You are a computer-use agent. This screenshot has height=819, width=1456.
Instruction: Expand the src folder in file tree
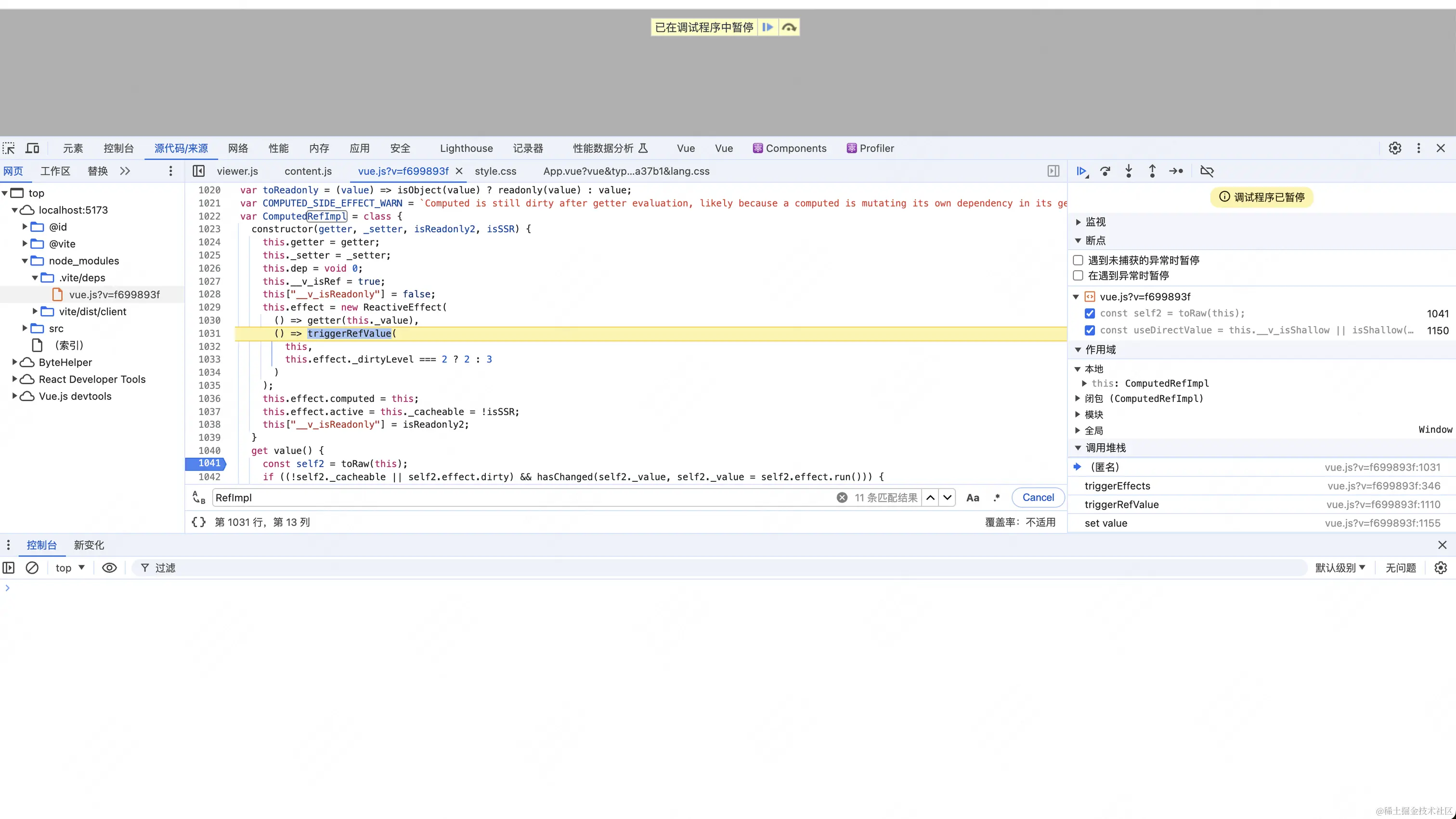(25, 329)
